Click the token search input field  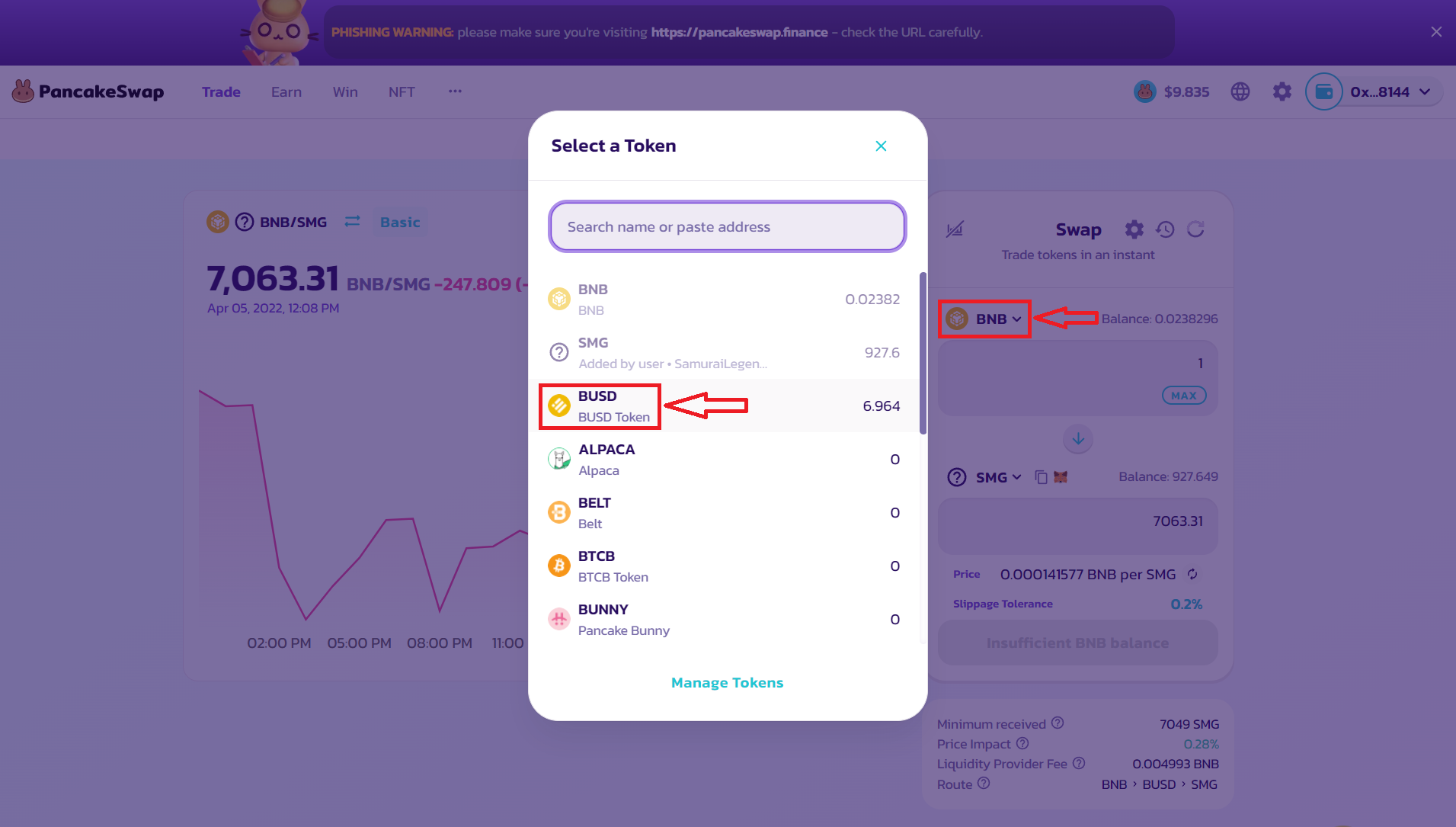click(x=727, y=226)
